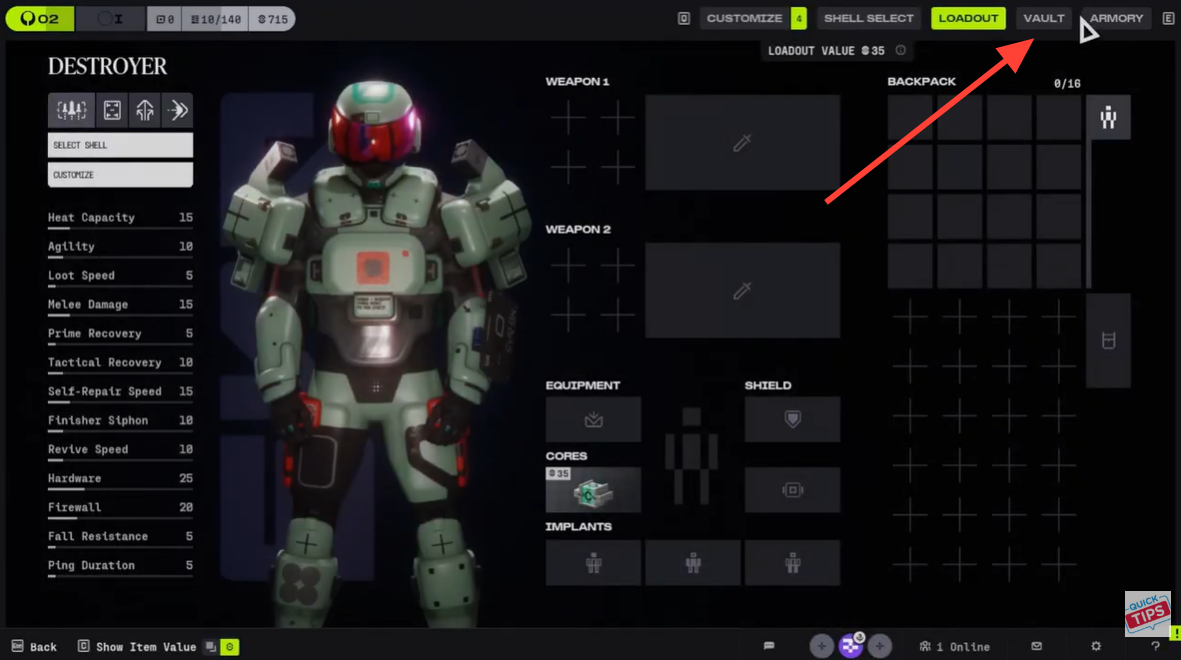This screenshot has height=660, width=1181.
Task: Select the branching arrows shell ability icon
Action: (145, 111)
